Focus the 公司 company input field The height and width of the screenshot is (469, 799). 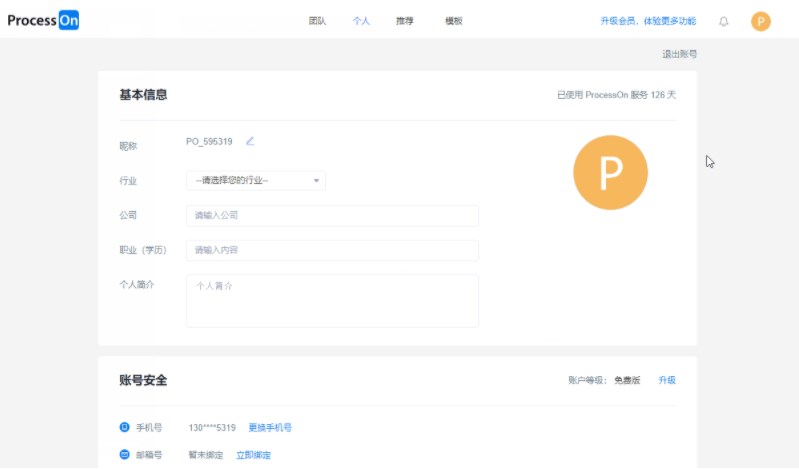click(332, 215)
